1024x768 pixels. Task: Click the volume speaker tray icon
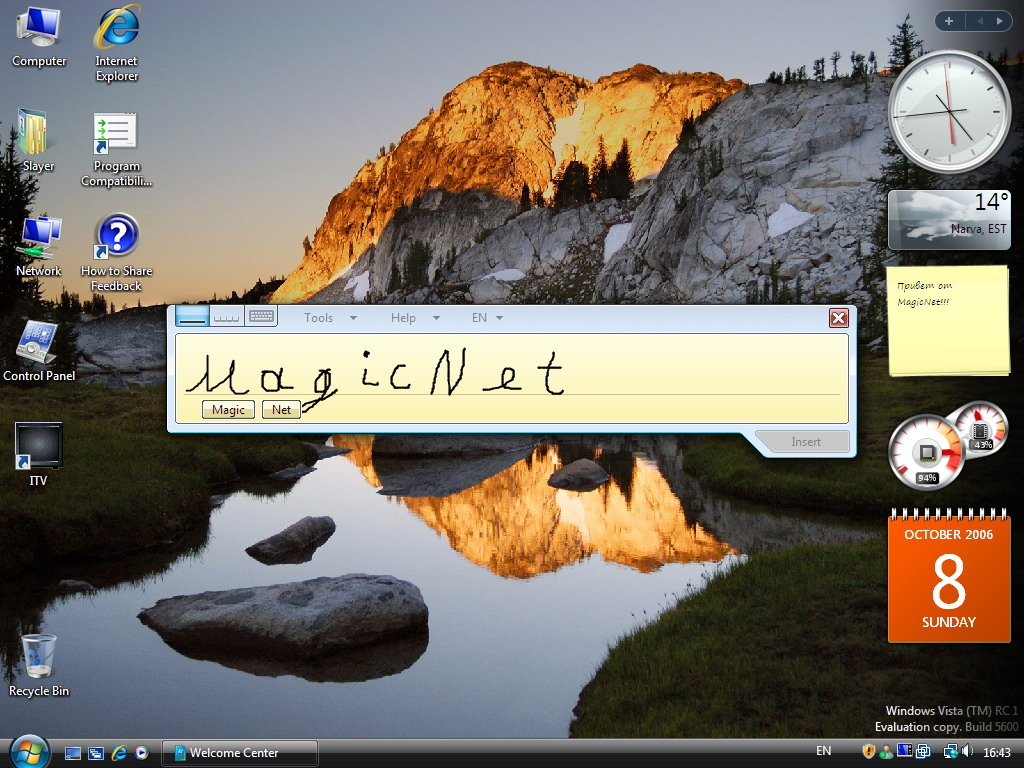point(967,752)
